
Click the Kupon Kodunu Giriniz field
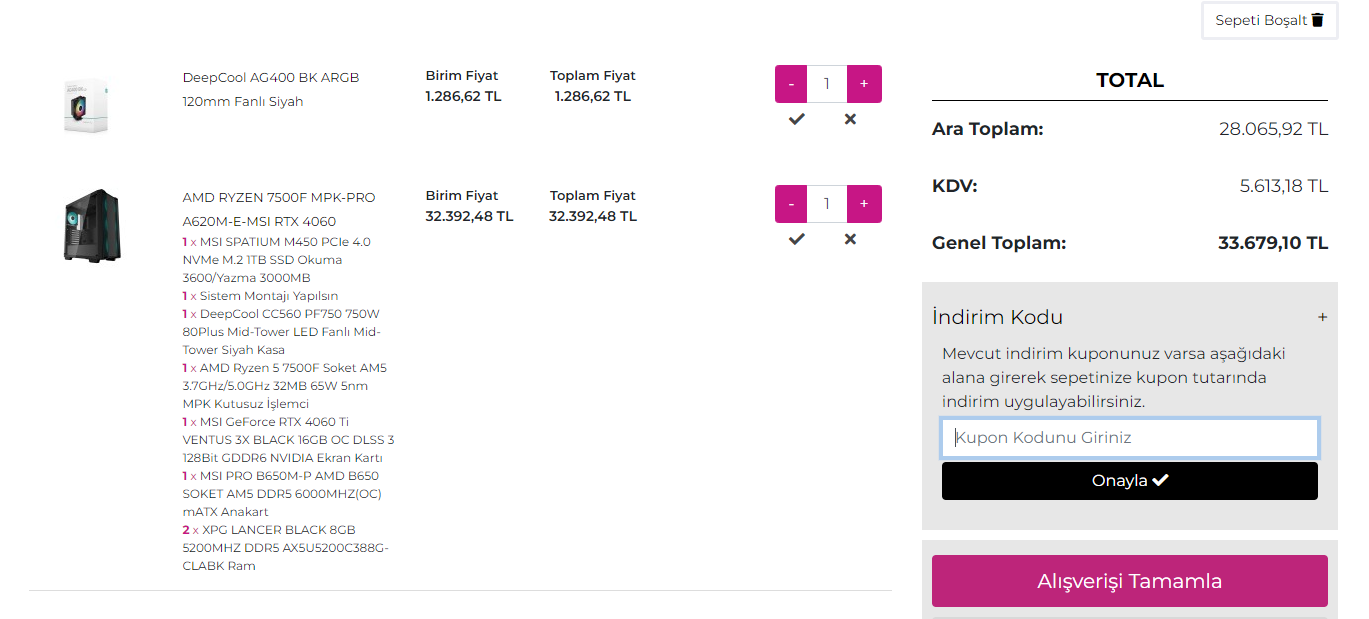pyautogui.click(x=1130, y=438)
